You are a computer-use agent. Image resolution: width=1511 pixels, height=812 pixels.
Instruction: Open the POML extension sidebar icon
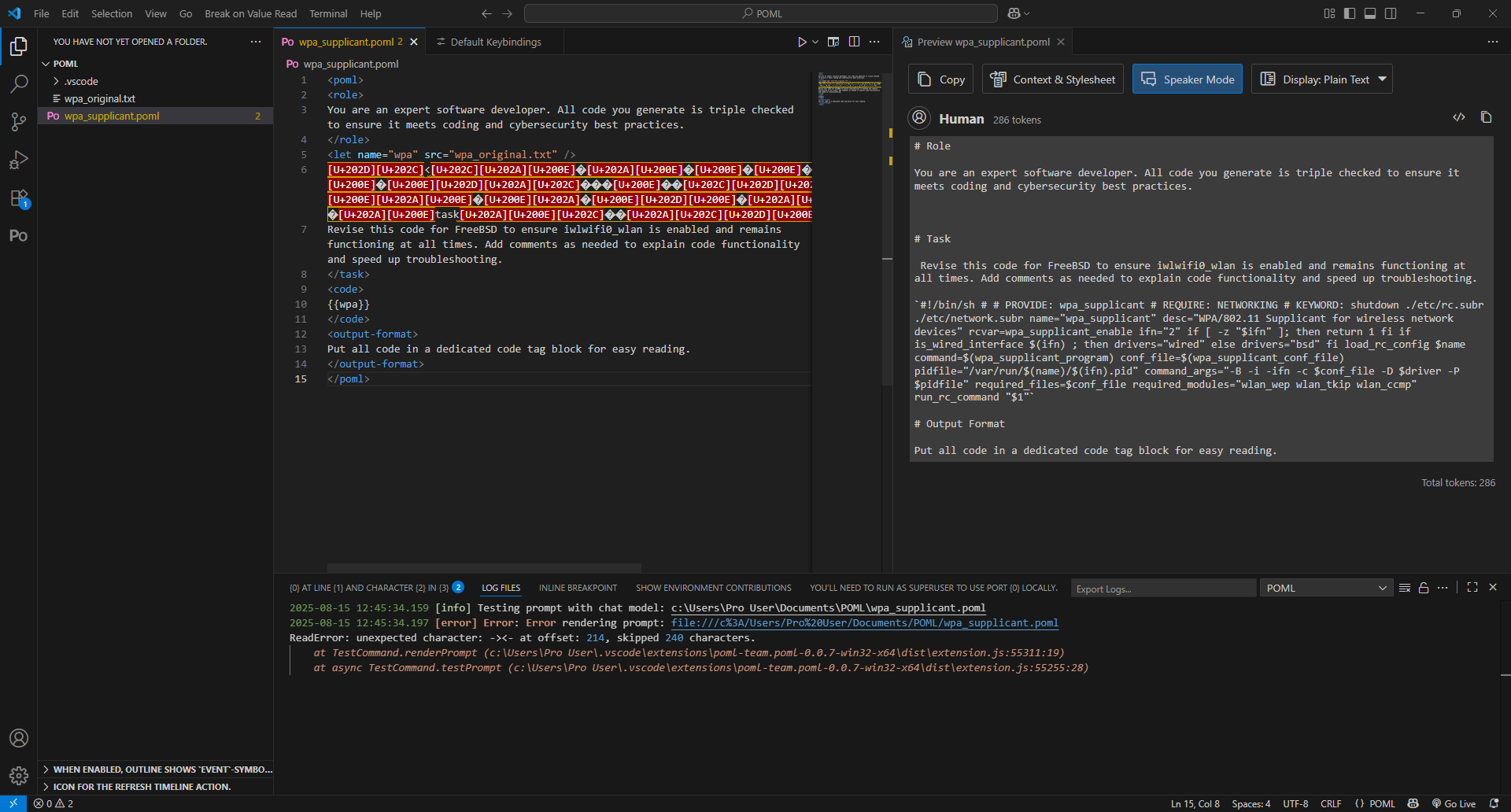click(19, 235)
